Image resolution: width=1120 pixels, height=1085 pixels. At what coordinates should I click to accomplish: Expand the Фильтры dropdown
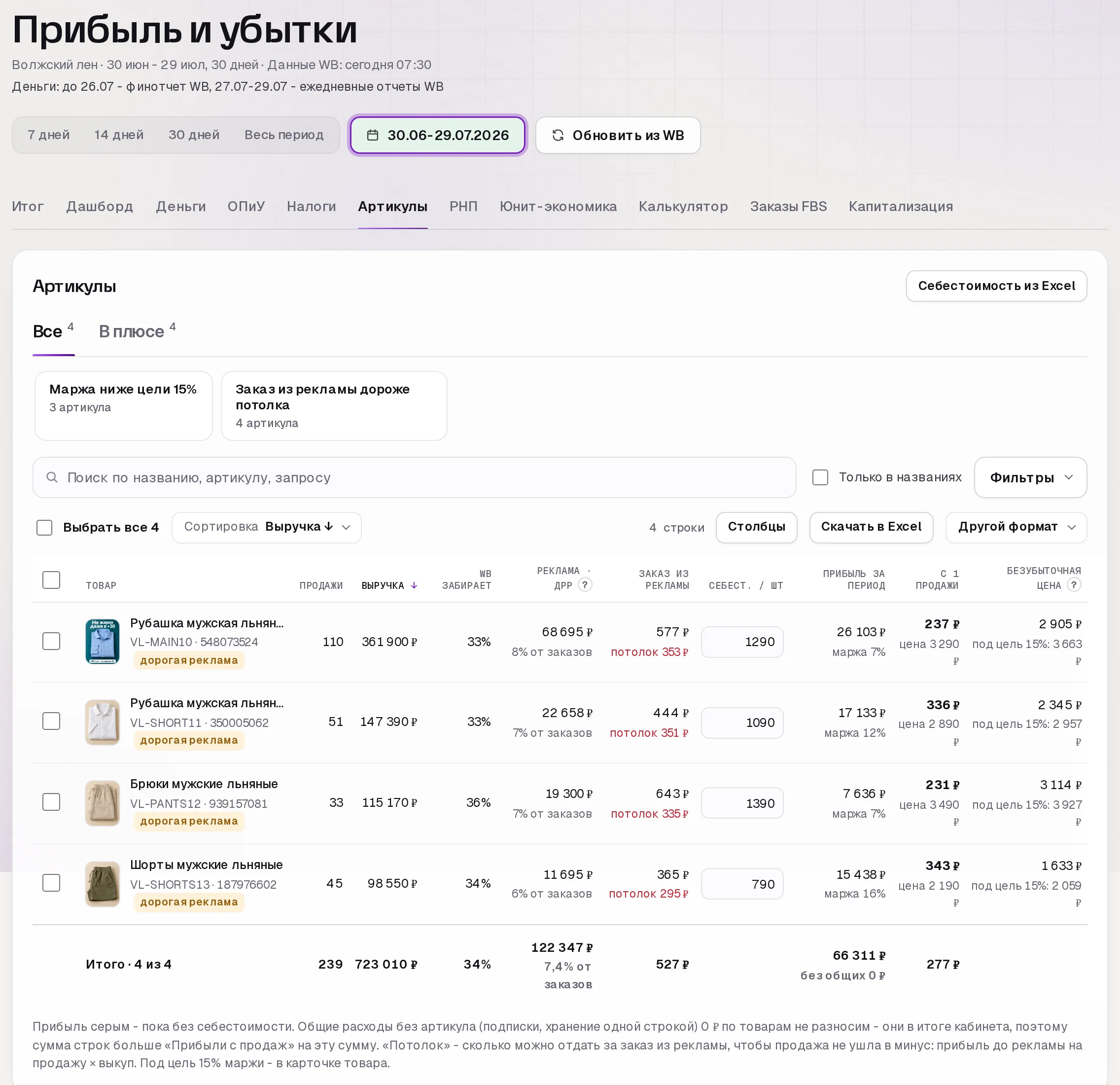1030,477
